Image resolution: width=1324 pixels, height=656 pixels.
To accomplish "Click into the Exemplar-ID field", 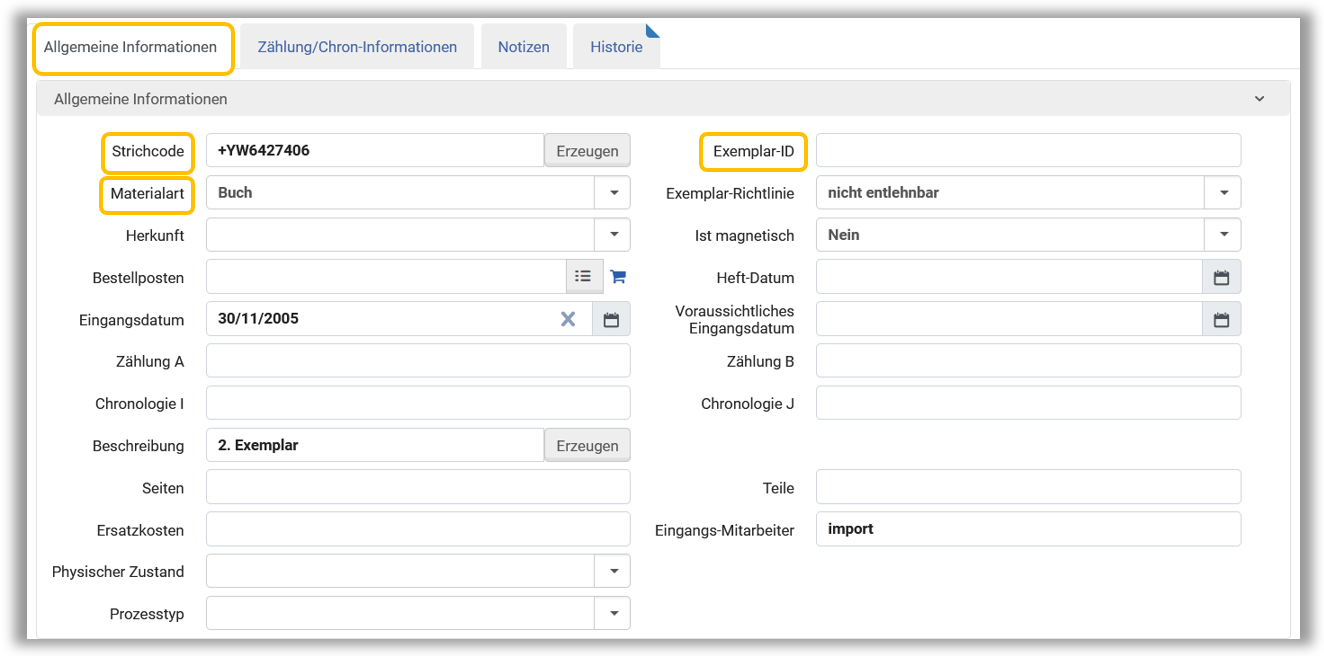I will tap(1028, 151).
